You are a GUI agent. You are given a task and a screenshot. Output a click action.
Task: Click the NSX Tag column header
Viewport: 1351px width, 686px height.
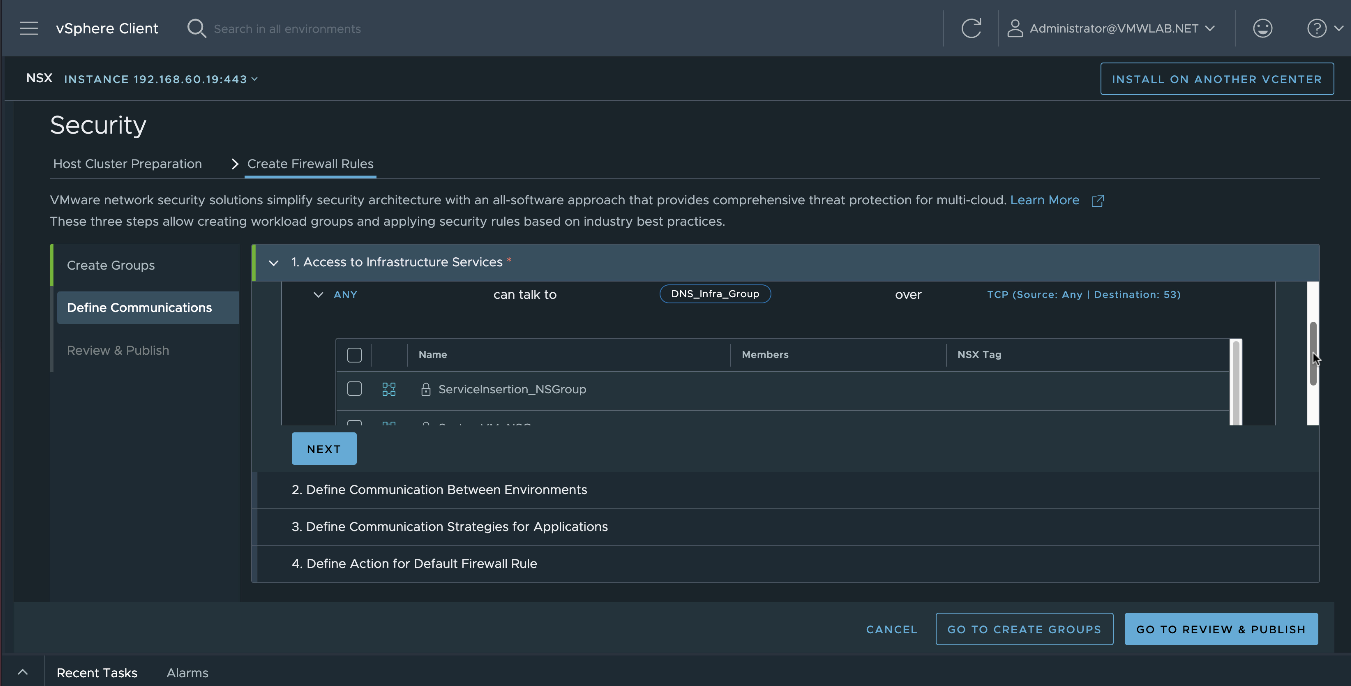pos(979,355)
